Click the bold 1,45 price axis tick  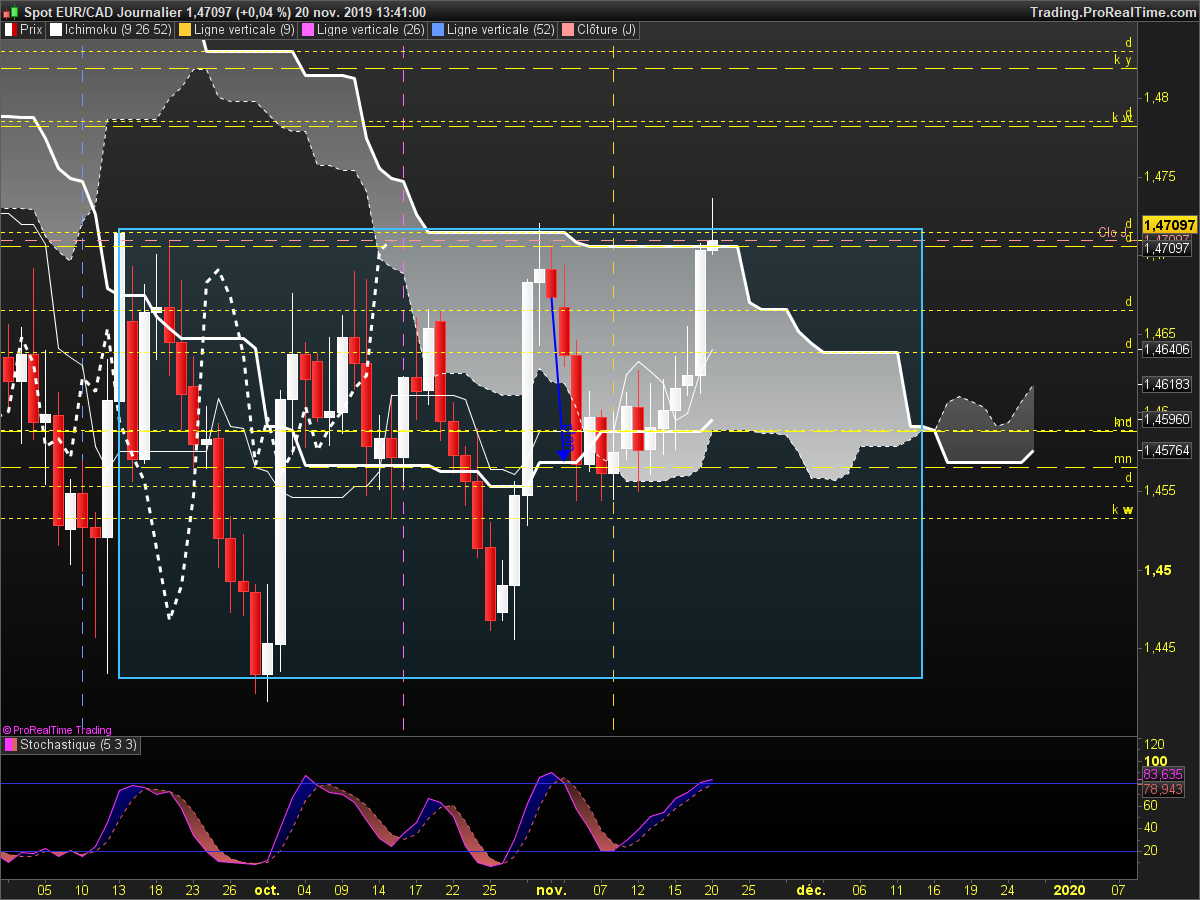[1157, 570]
